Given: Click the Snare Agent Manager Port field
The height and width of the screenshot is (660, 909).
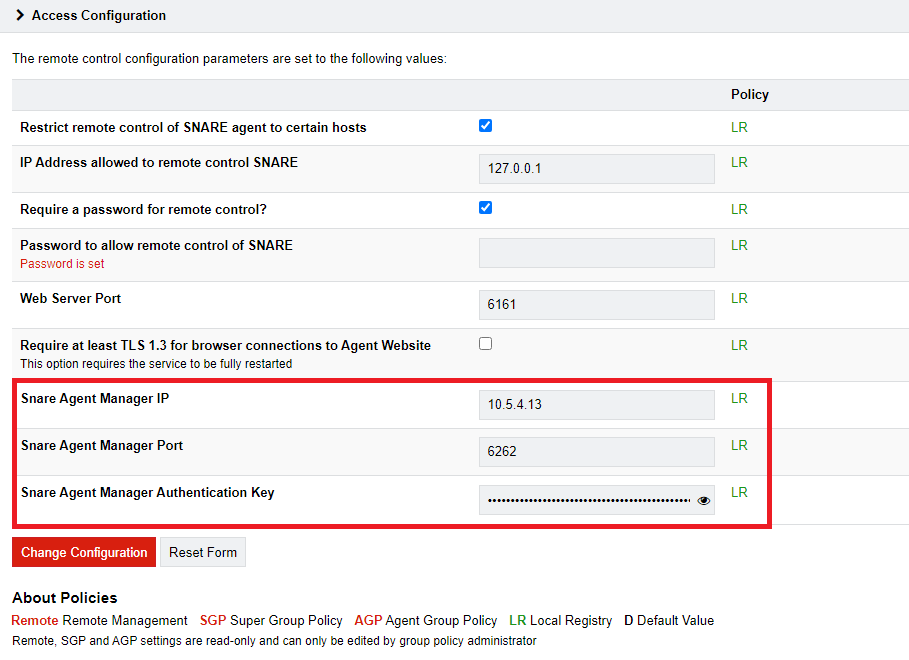Looking at the screenshot, I should tap(597, 452).
